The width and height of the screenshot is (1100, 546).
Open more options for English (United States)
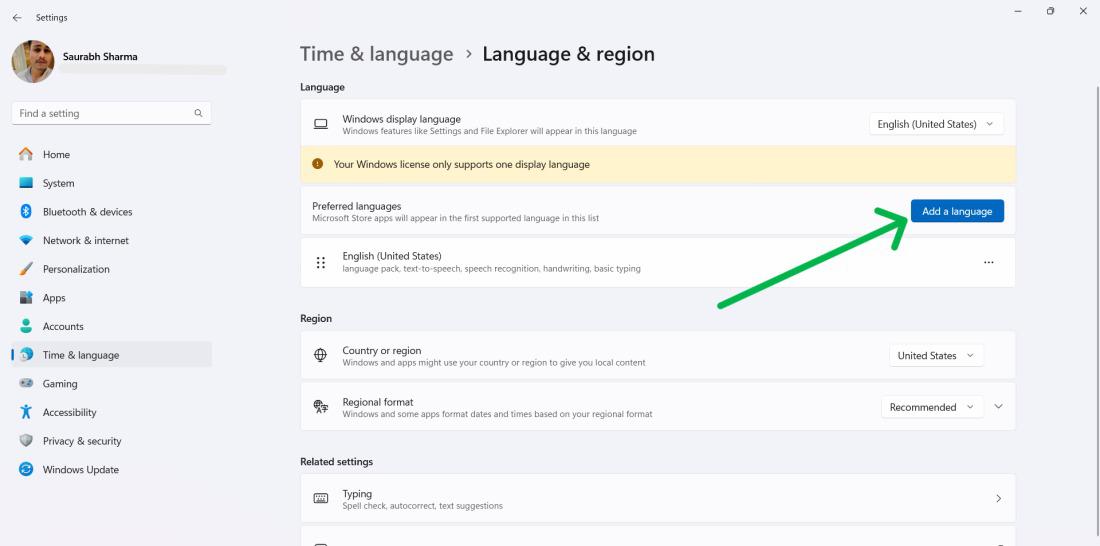[x=988, y=262]
